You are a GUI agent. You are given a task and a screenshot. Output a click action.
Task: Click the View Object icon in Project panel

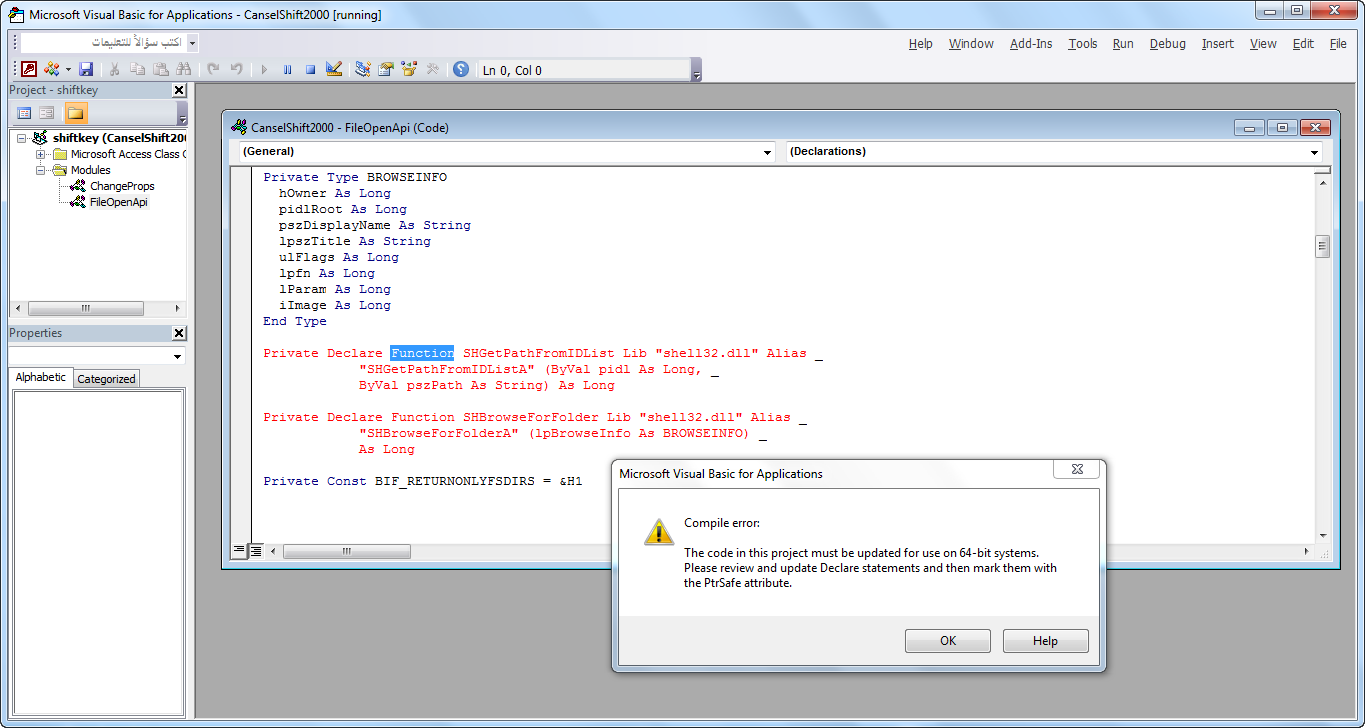47,113
